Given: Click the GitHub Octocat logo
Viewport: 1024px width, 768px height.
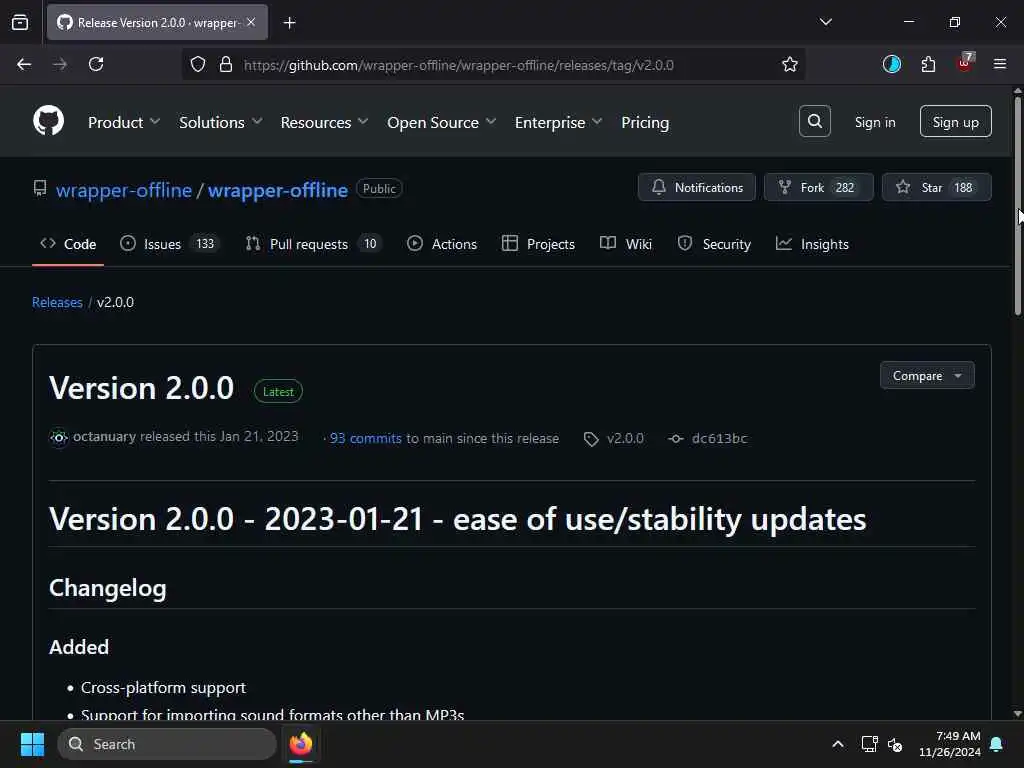Looking at the screenshot, I should (48, 121).
